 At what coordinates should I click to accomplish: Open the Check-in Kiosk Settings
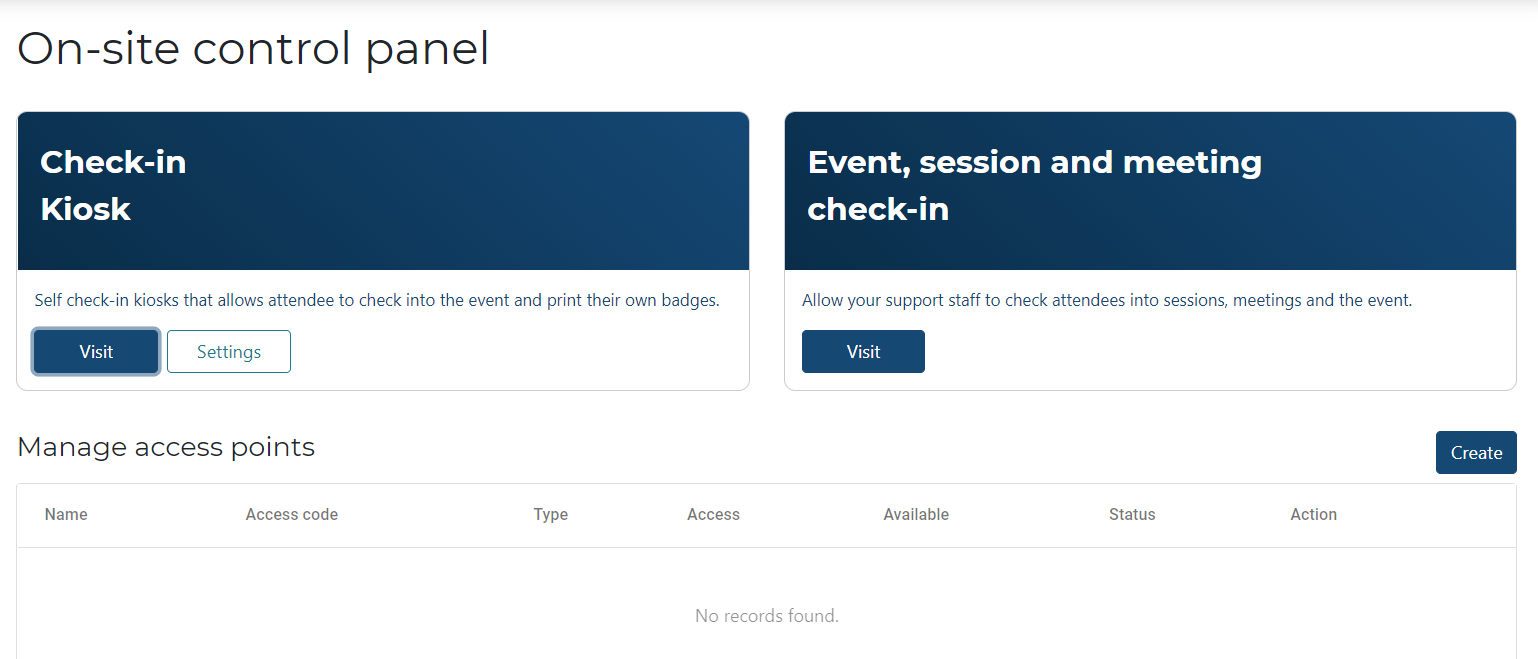click(229, 352)
